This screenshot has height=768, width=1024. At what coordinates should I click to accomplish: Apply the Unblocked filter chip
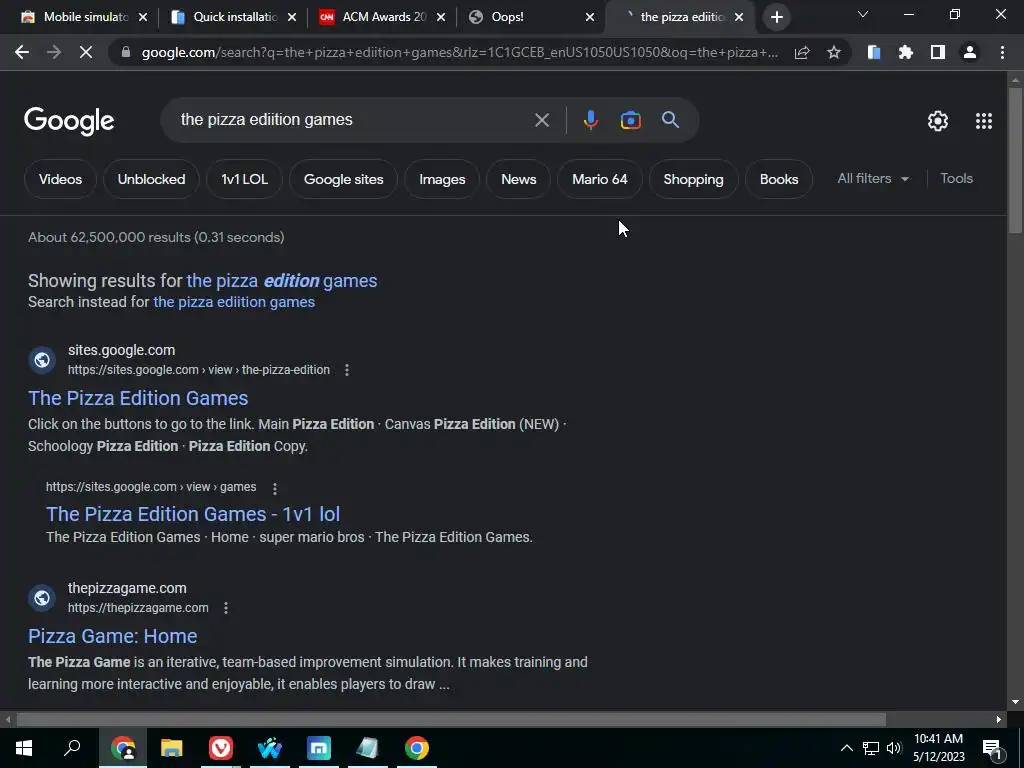tap(152, 179)
